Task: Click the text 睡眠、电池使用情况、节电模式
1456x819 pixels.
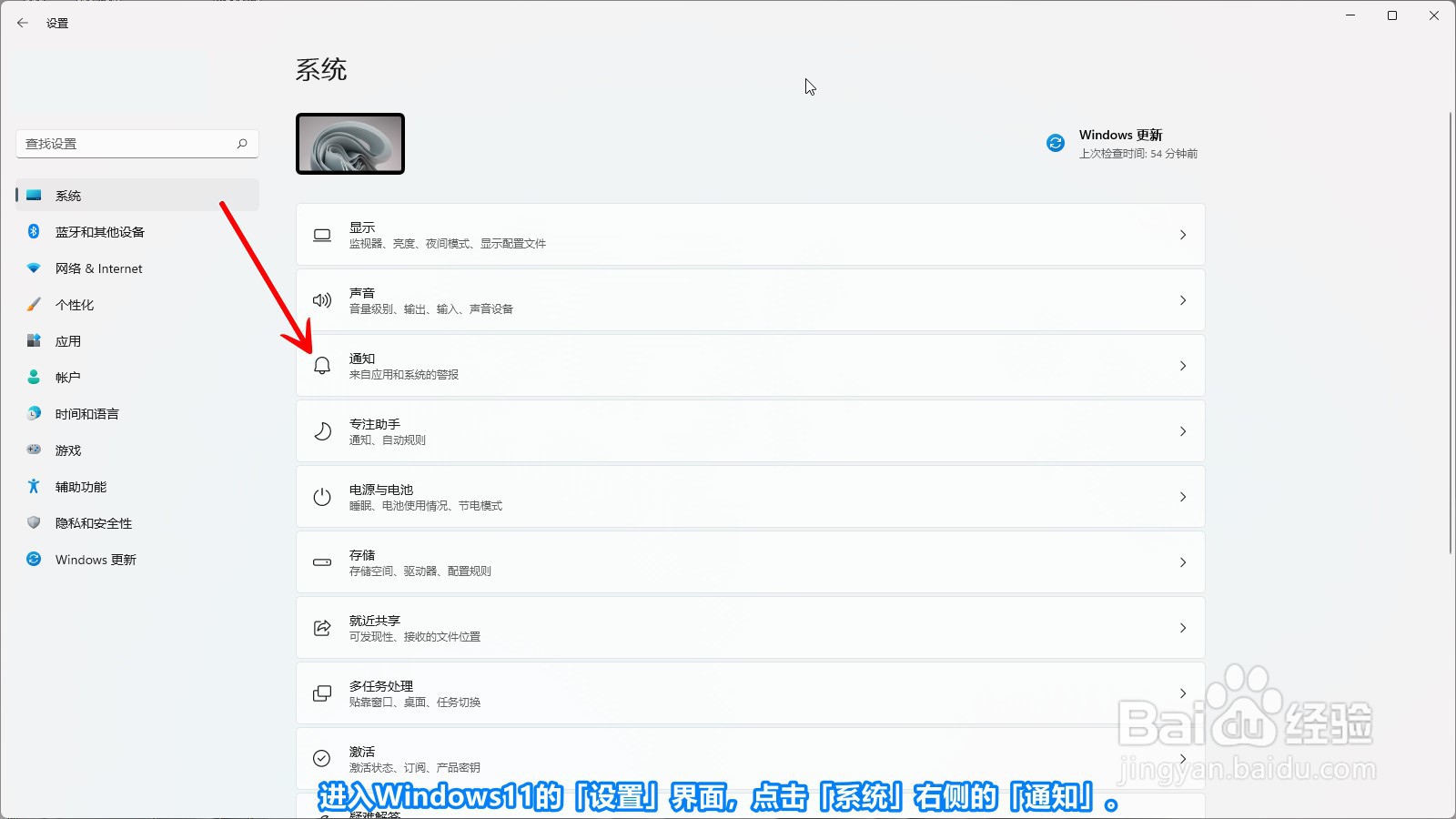Action: pos(426,506)
